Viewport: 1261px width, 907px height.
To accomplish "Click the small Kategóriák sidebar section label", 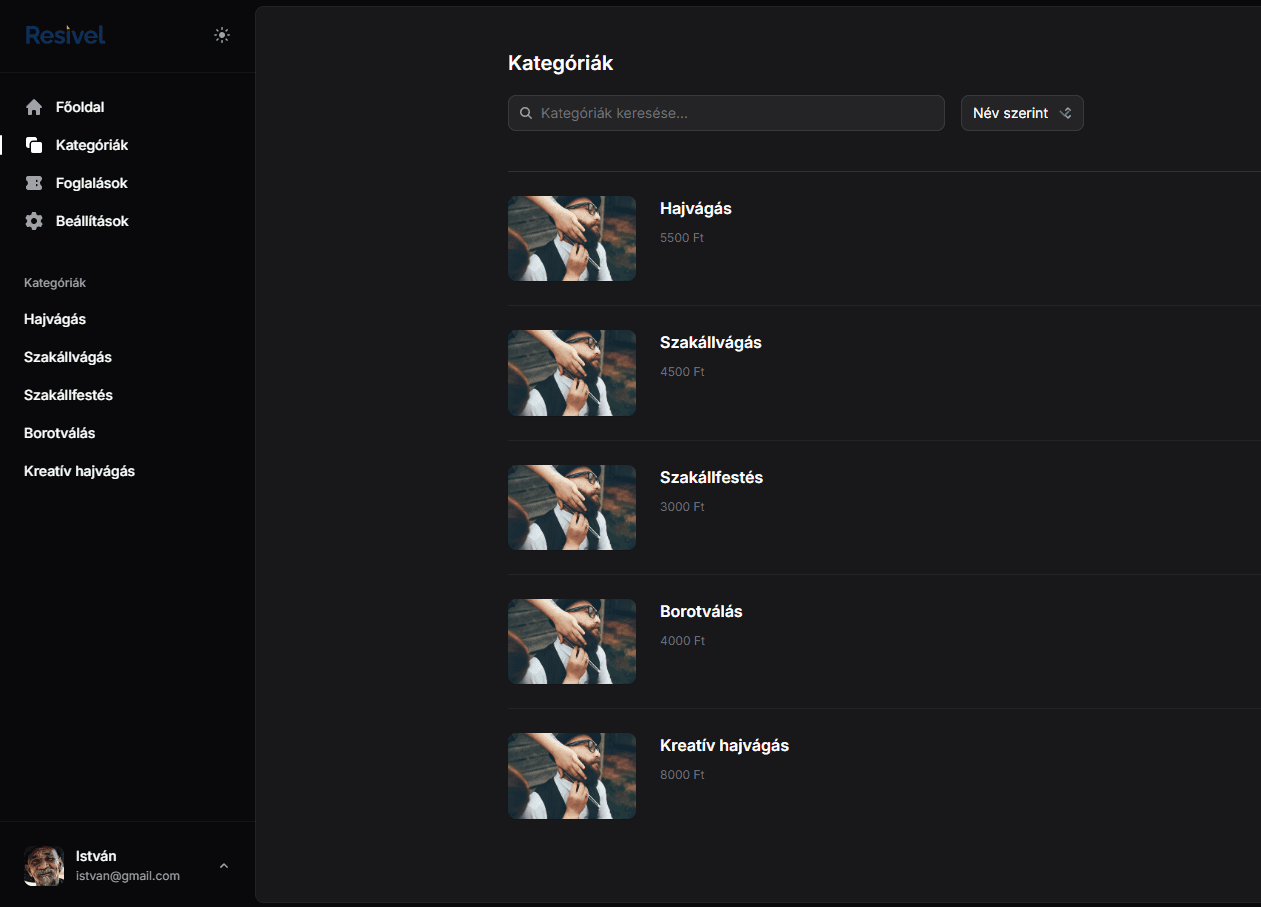I will 55,283.
